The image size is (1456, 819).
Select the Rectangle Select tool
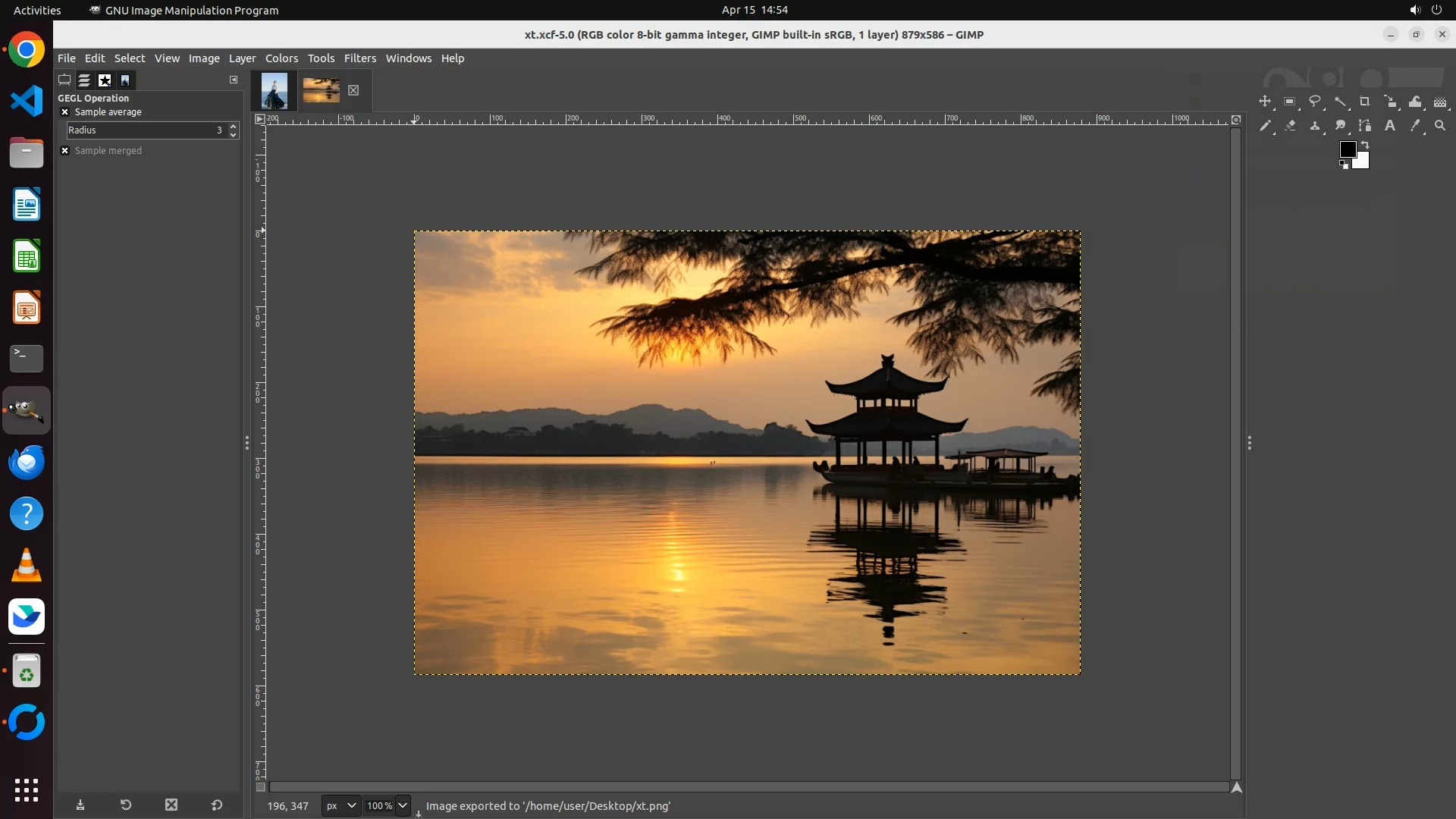pos(1289,102)
